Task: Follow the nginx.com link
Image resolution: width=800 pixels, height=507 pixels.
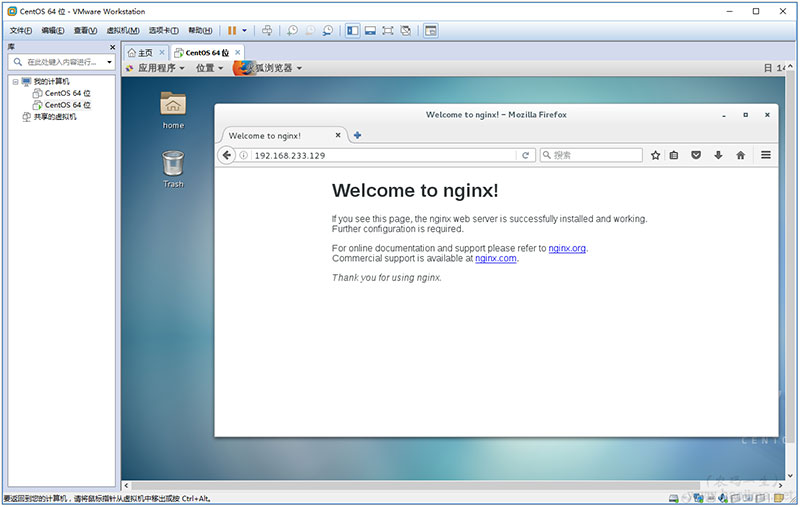Action: (495, 259)
